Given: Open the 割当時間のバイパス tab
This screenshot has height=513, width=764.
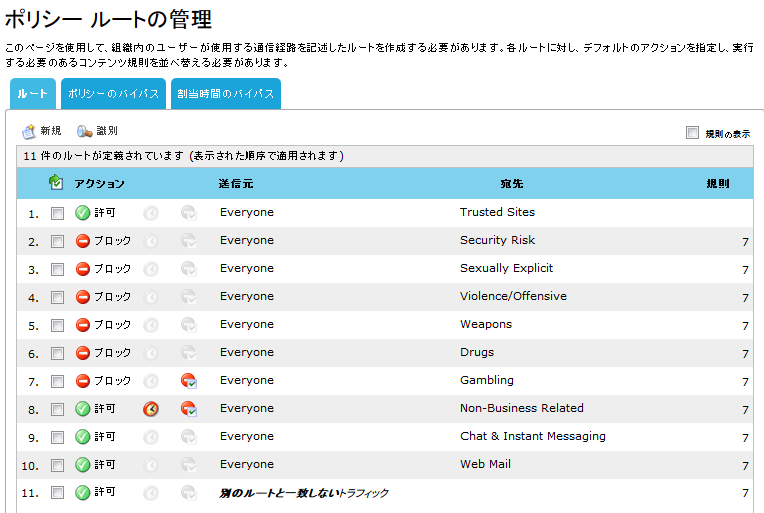Looking at the screenshot, I should 226,94.
